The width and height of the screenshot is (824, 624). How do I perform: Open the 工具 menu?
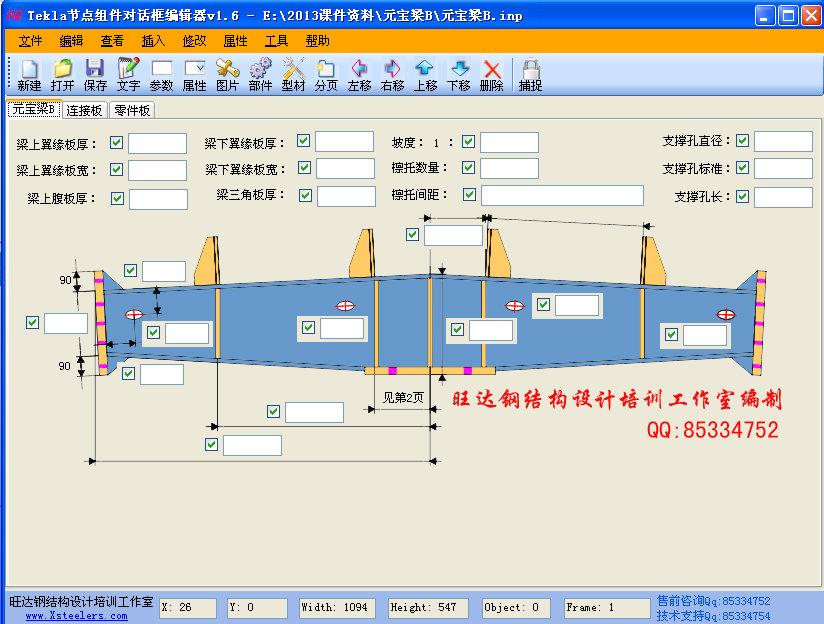click(x=276, y=41)
